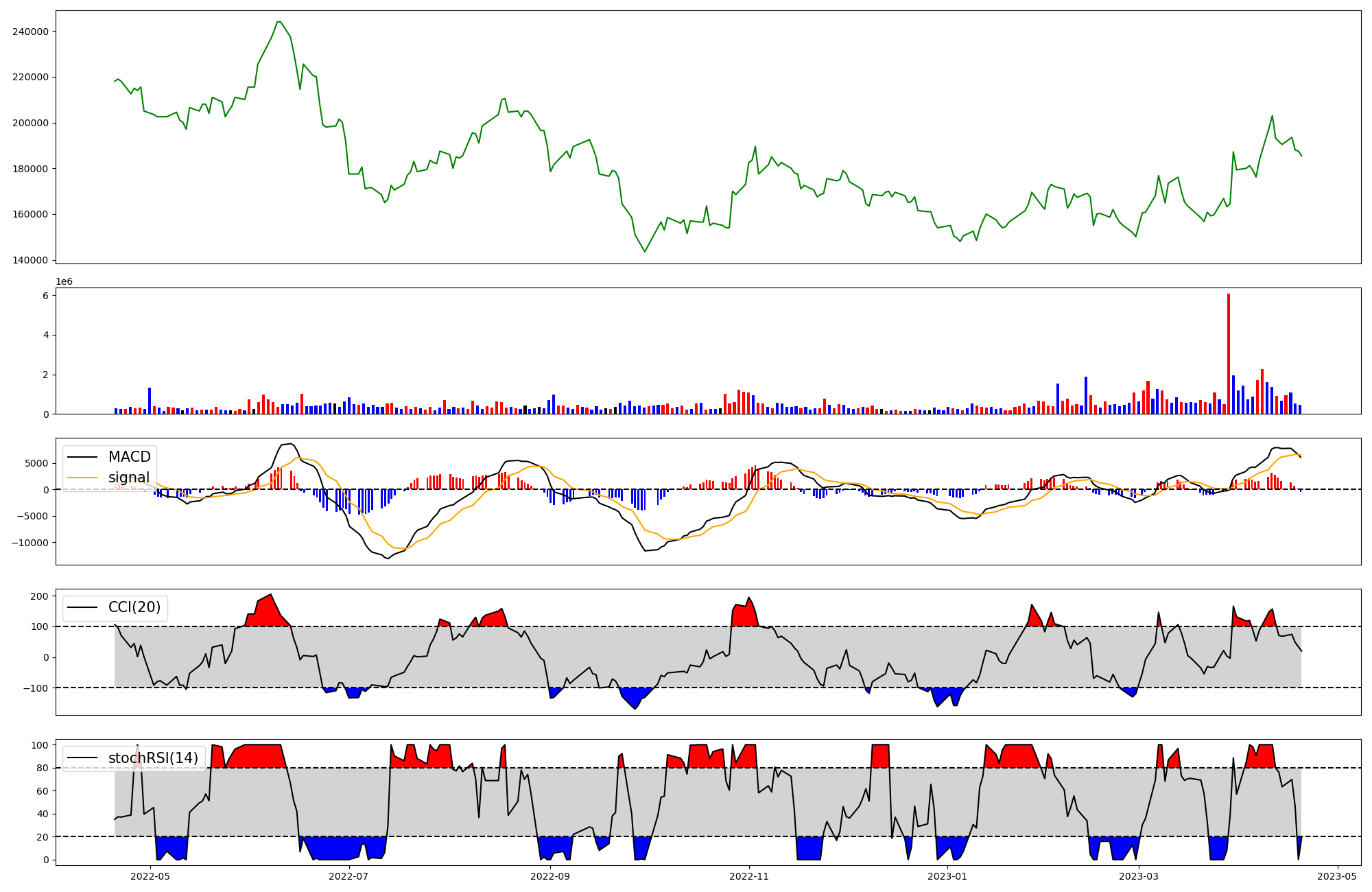Click the 180000 price axis label
Image resolution: width=1372 pixels, height=892 pixels.
pos(30,169)
